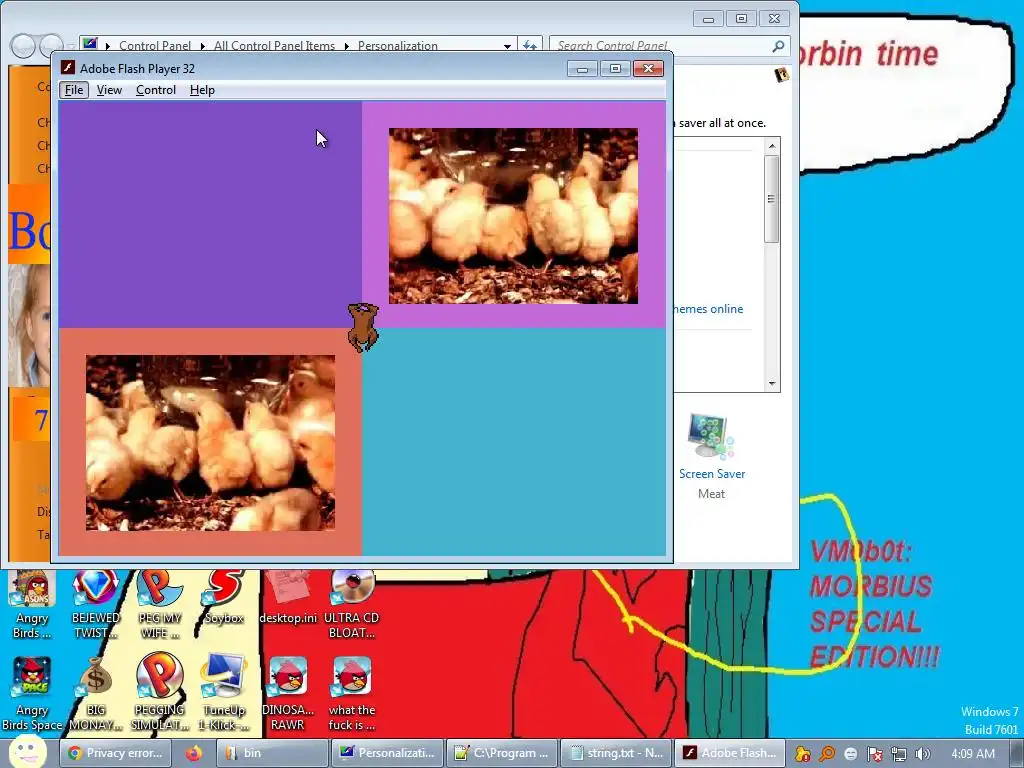Select the ULTRA CD BLOAT desktop icon

[x=351, y=605]
